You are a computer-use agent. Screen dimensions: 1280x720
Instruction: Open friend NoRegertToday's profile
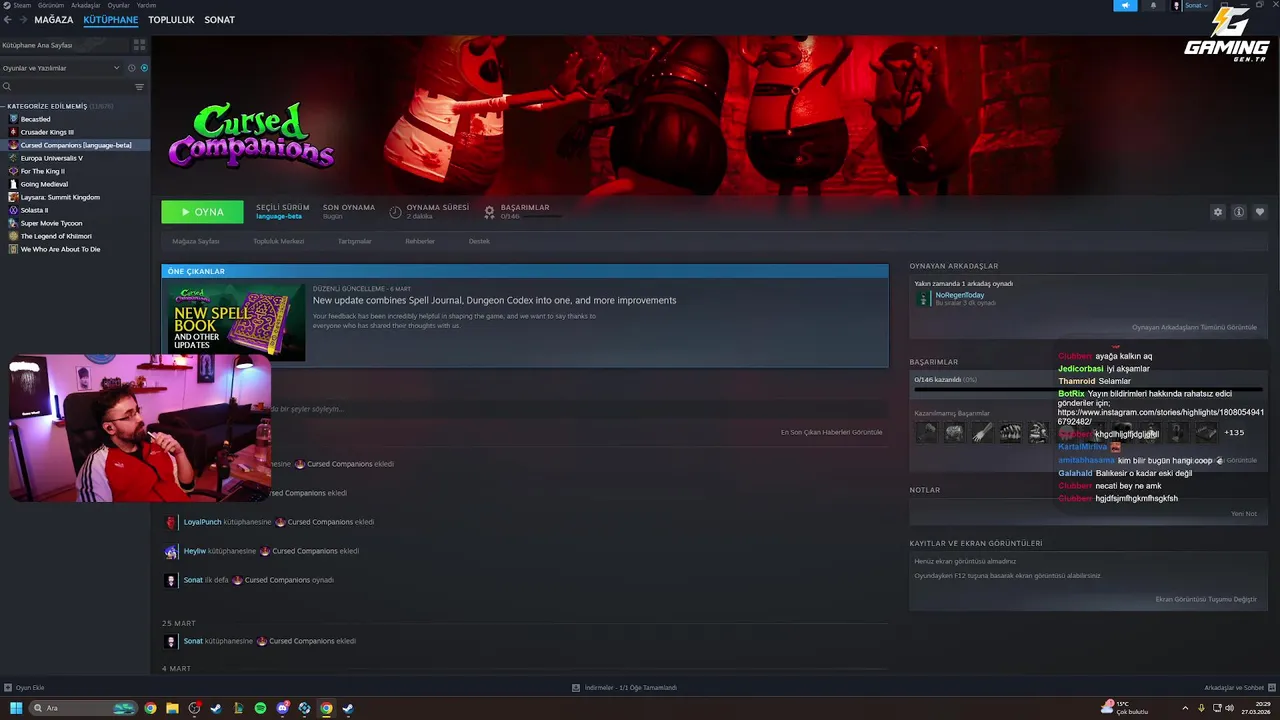pos(960,295)
